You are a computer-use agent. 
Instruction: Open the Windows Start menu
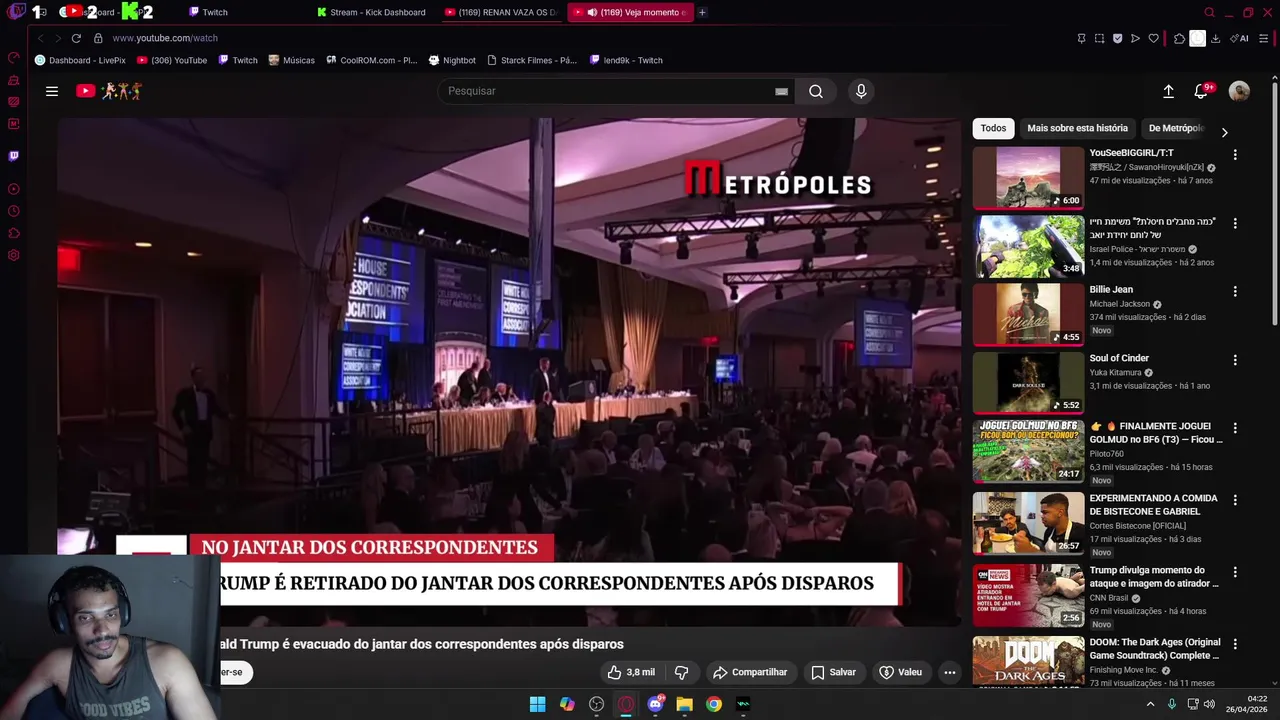click(x=537, y=704)
